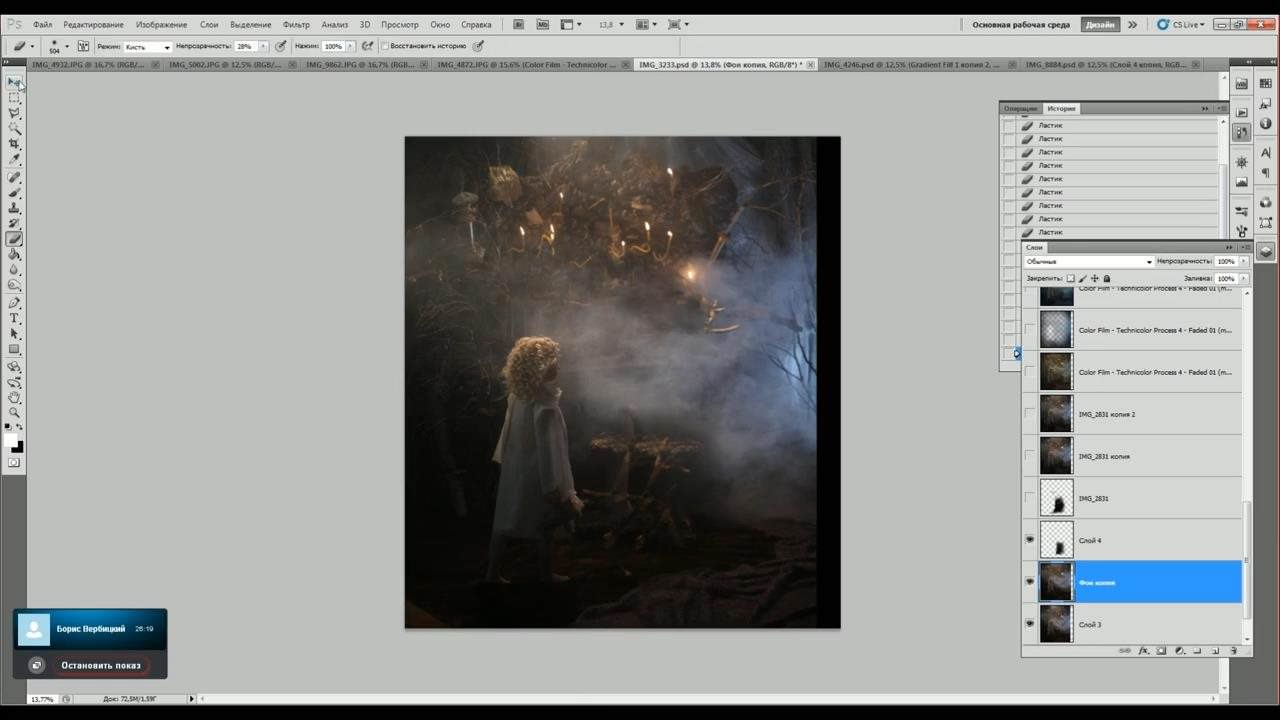The width and height of the screenshot is (1280, 720).
Task: Show the IMG_2831 копия layer
Action: pos(1029,456)
